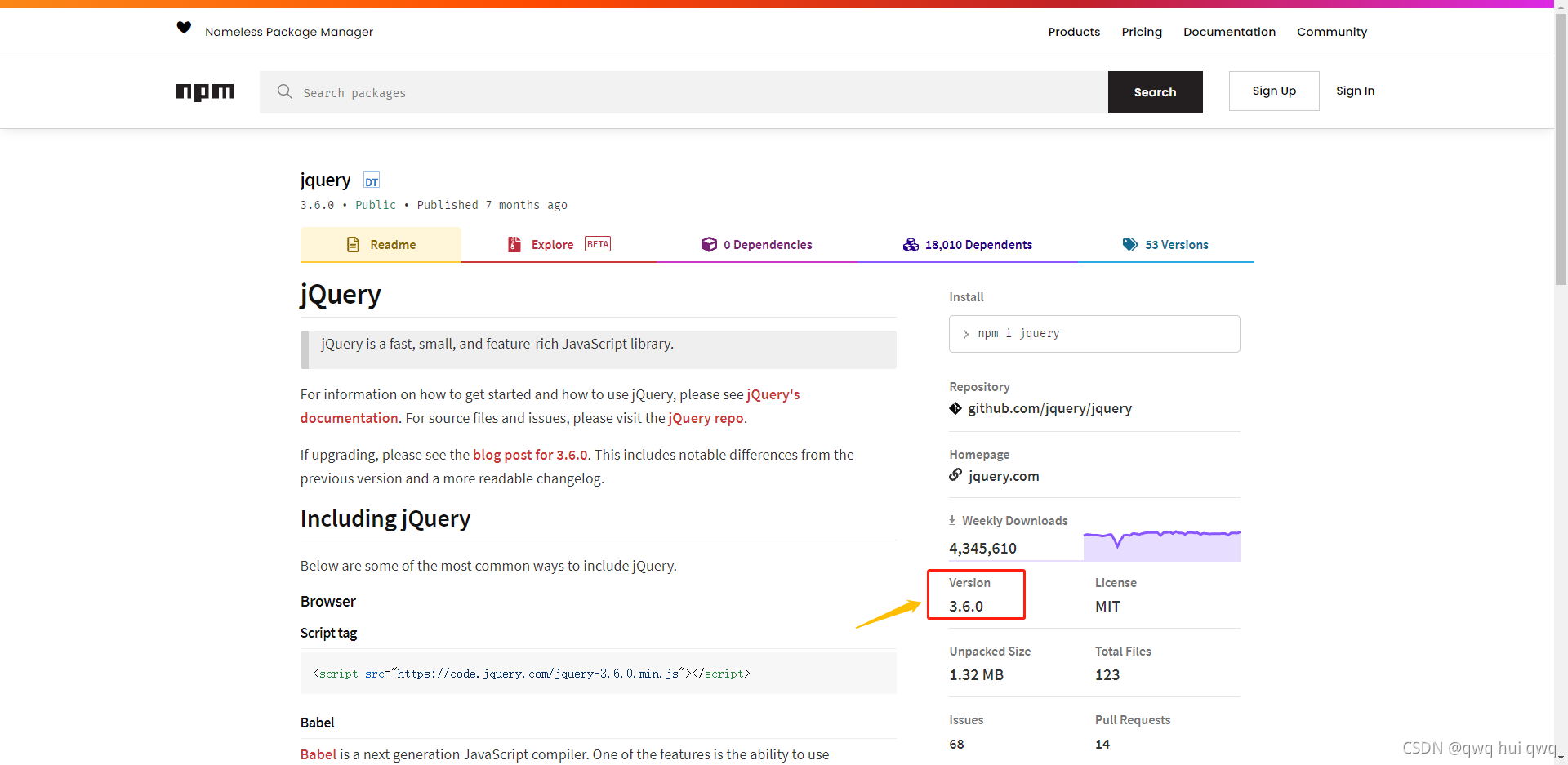Screen dimensions: 1568x765
Task: Follow the jQuery's documentation link
Action: coord(550,406)
